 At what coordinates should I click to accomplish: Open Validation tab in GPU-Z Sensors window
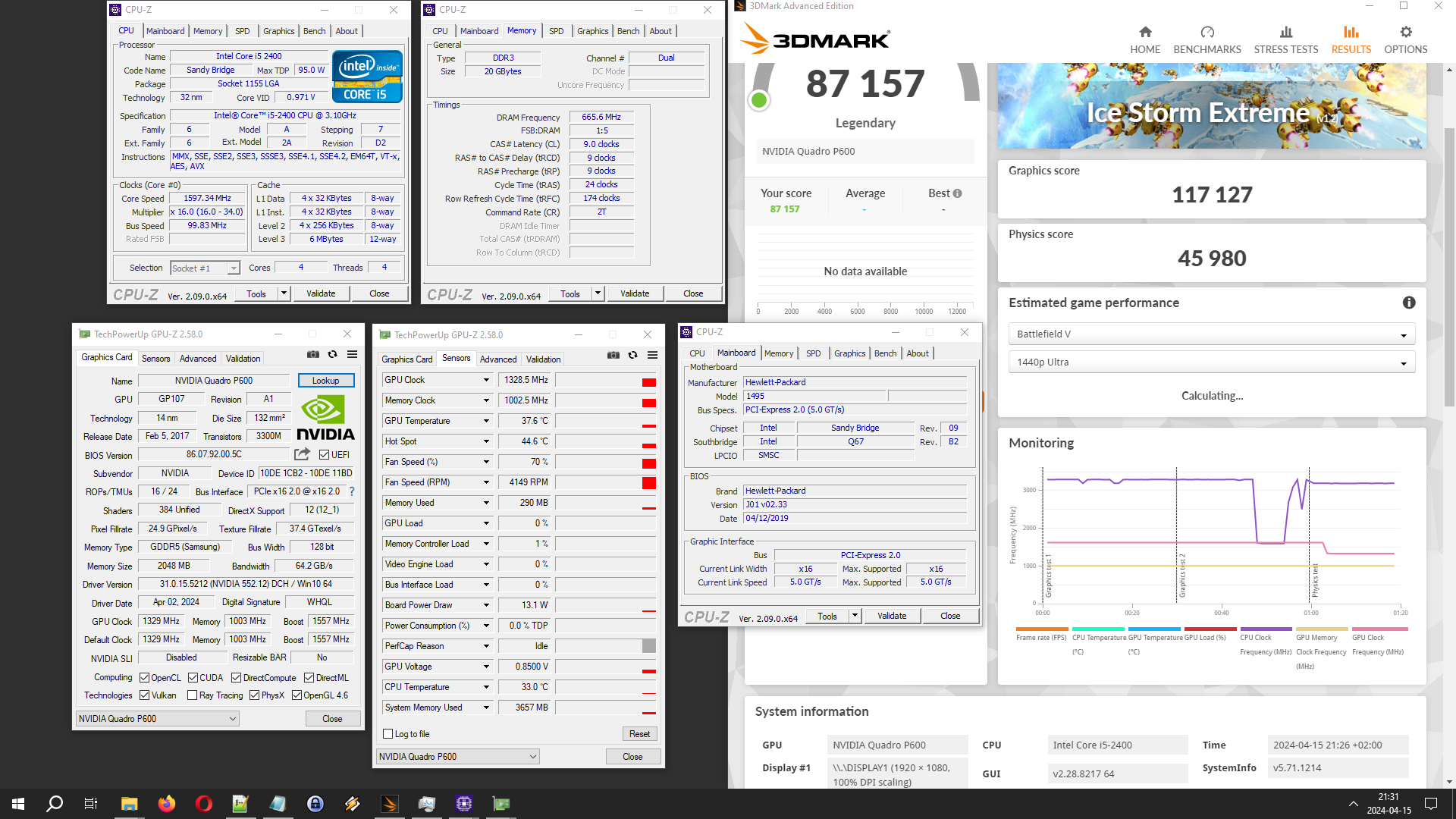coord(544,359)
